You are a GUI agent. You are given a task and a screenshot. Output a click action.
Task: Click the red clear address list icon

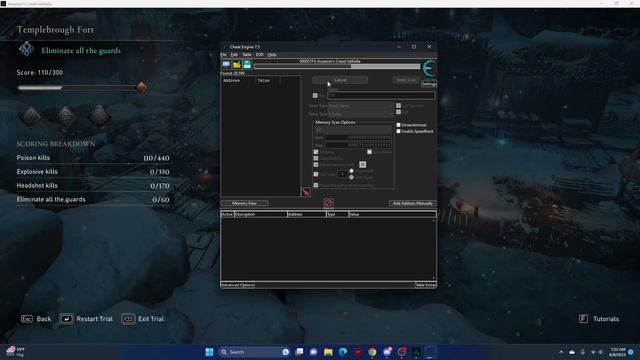coord(329,203)
